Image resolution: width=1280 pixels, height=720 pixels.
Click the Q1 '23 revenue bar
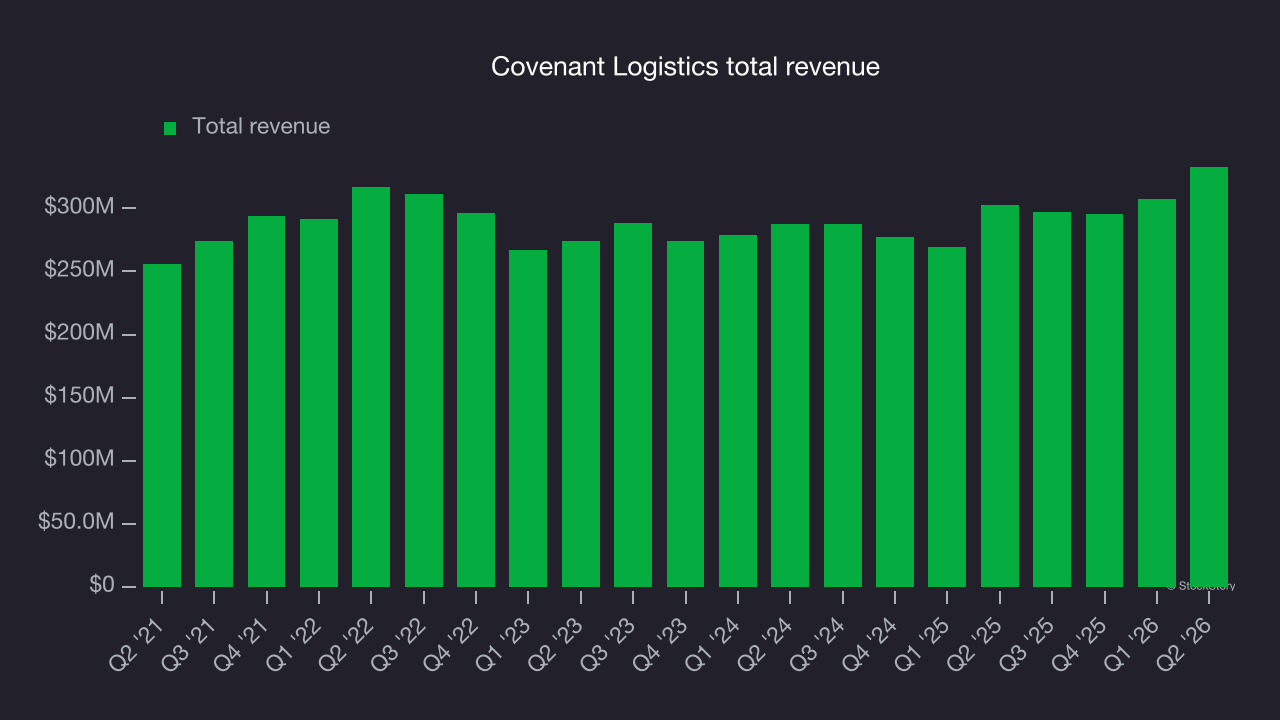click(x=528, y=418)
